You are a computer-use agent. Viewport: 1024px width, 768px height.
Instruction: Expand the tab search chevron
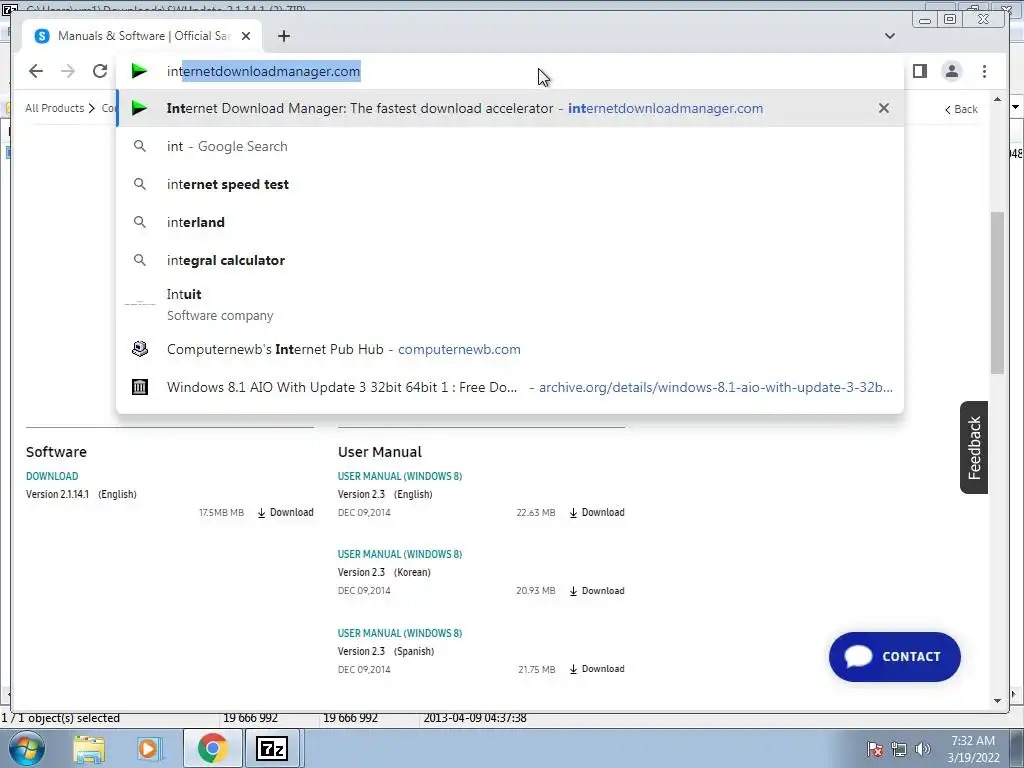pos(889,36)
